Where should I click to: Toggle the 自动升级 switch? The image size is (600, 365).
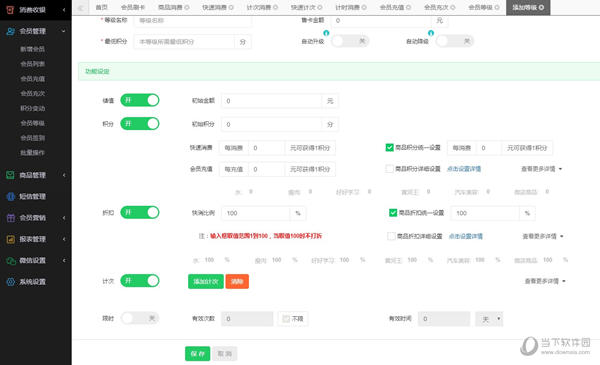pos(350,41)
